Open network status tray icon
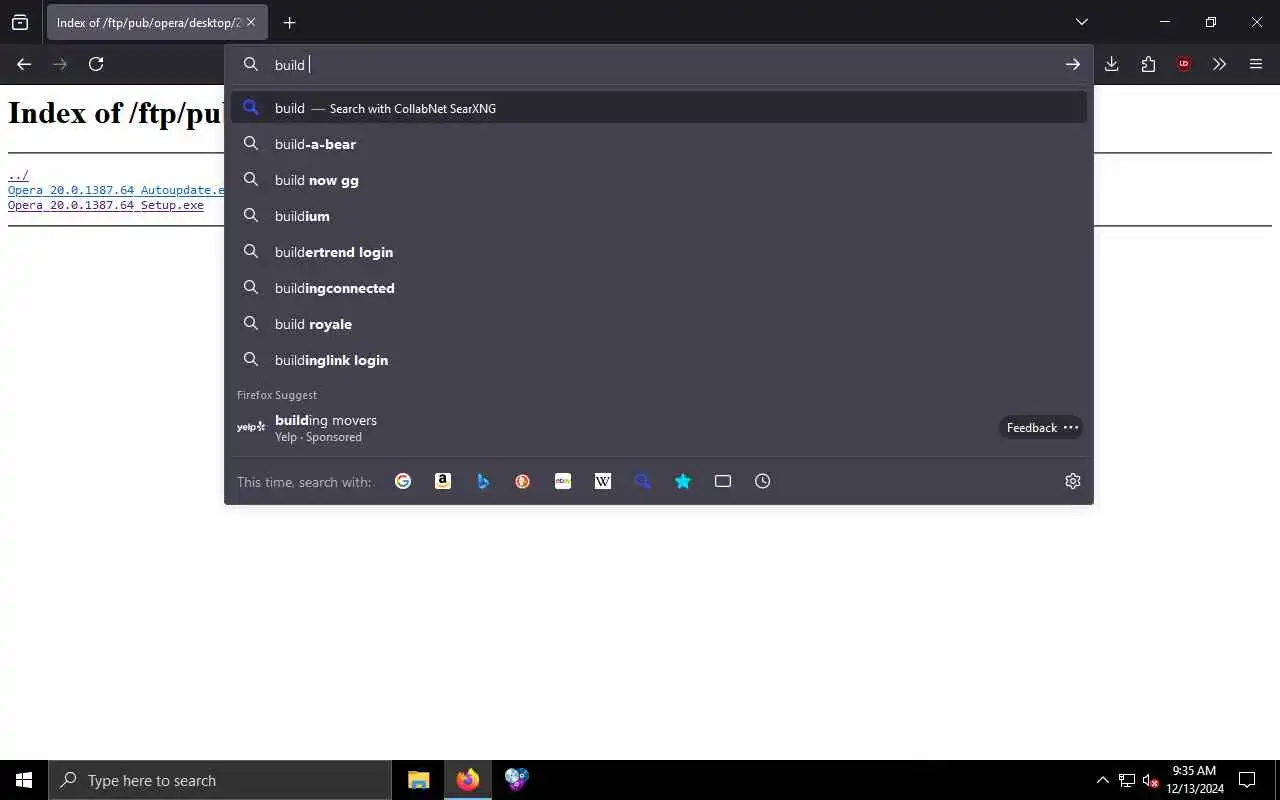The height and width of the screenshot is (800, 1280). 1127,780
